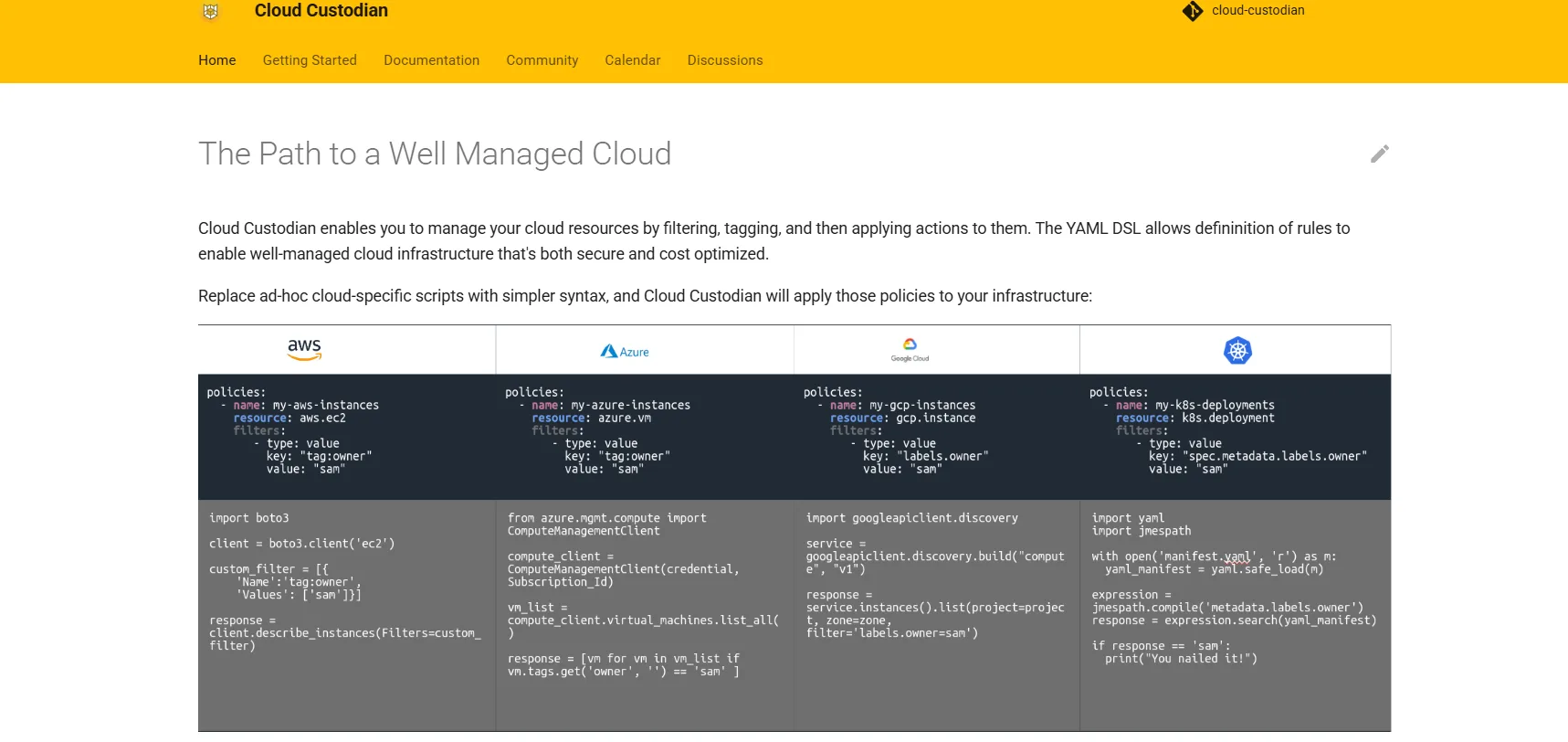The width and height of the screenshot is (1568, 742).
Task: Click the k8s deployments policy code block
Action: click(x=1234, y=436)
